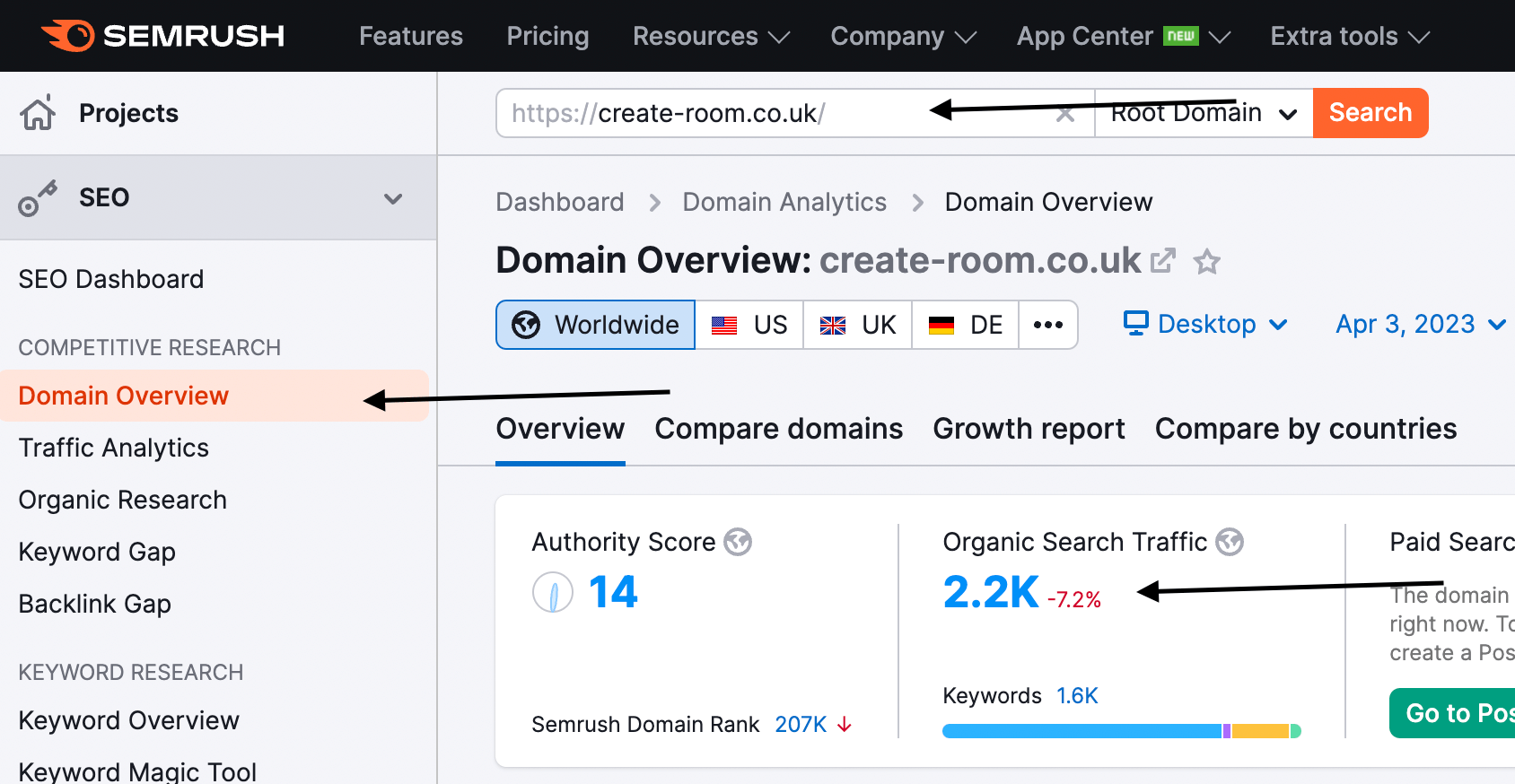
Task: Open Keyword Overview in the sidebar
Action: (x=129, y=720)
